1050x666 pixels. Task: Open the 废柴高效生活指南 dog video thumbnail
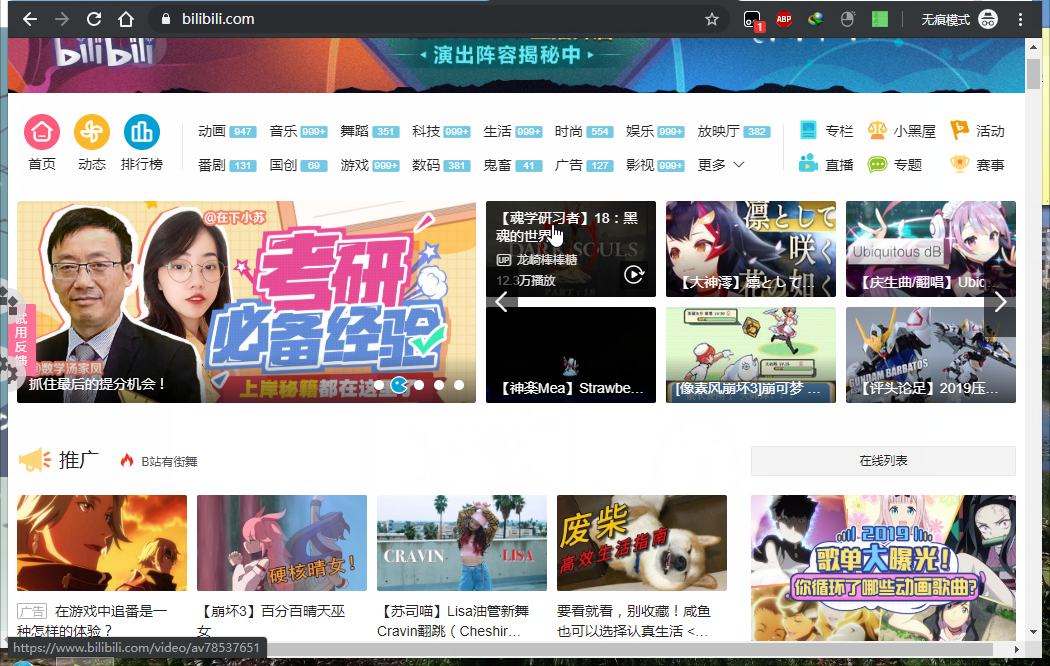tap(641, 543)
